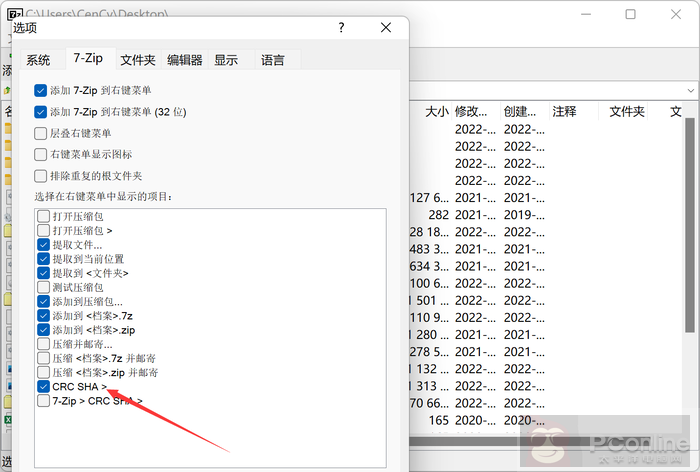Click the help question mark in dialog title bar
Screen dimensions: 700x472
point(342,28)
